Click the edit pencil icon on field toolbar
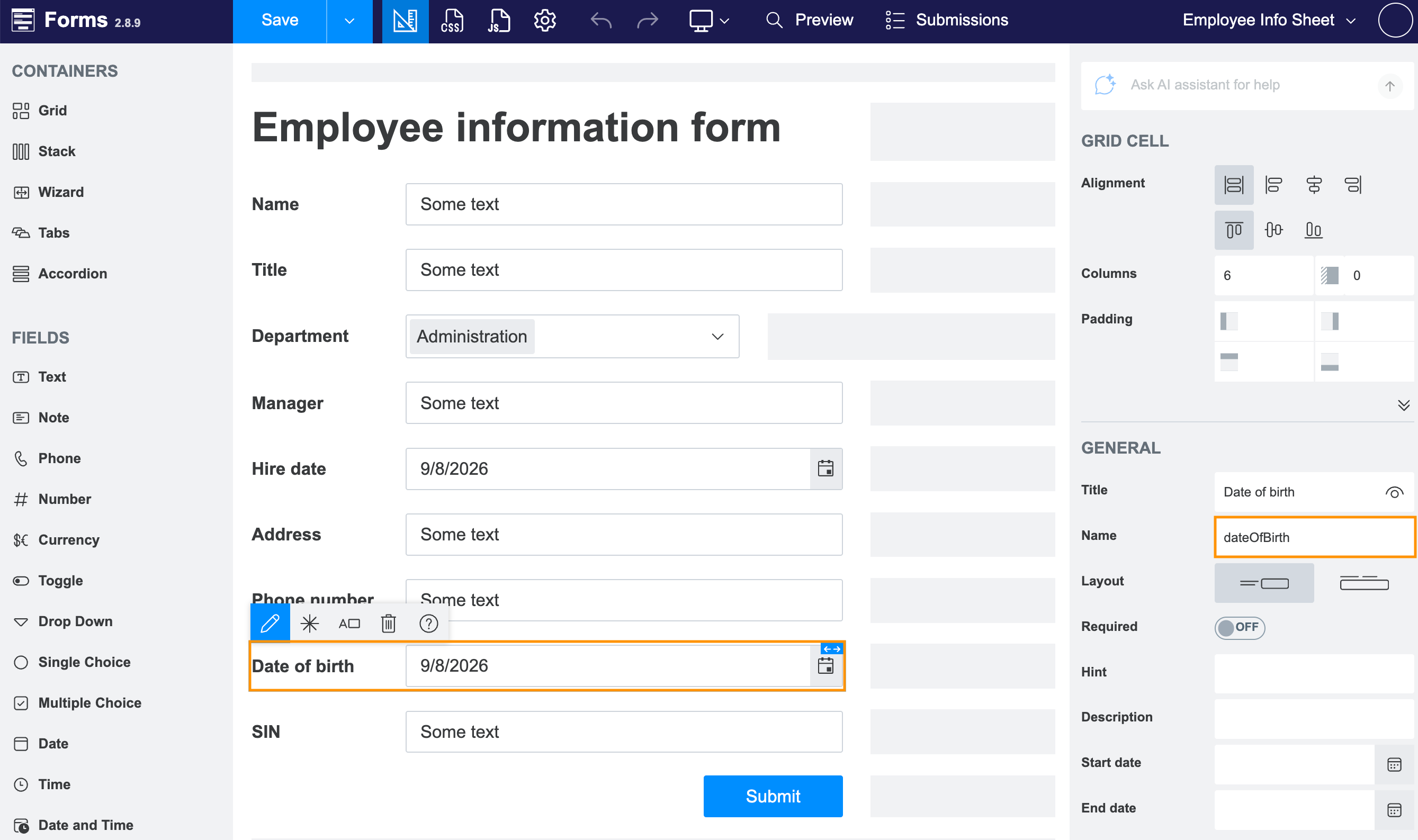This screenshot has height=840, width=1418. tap(270, 623)
